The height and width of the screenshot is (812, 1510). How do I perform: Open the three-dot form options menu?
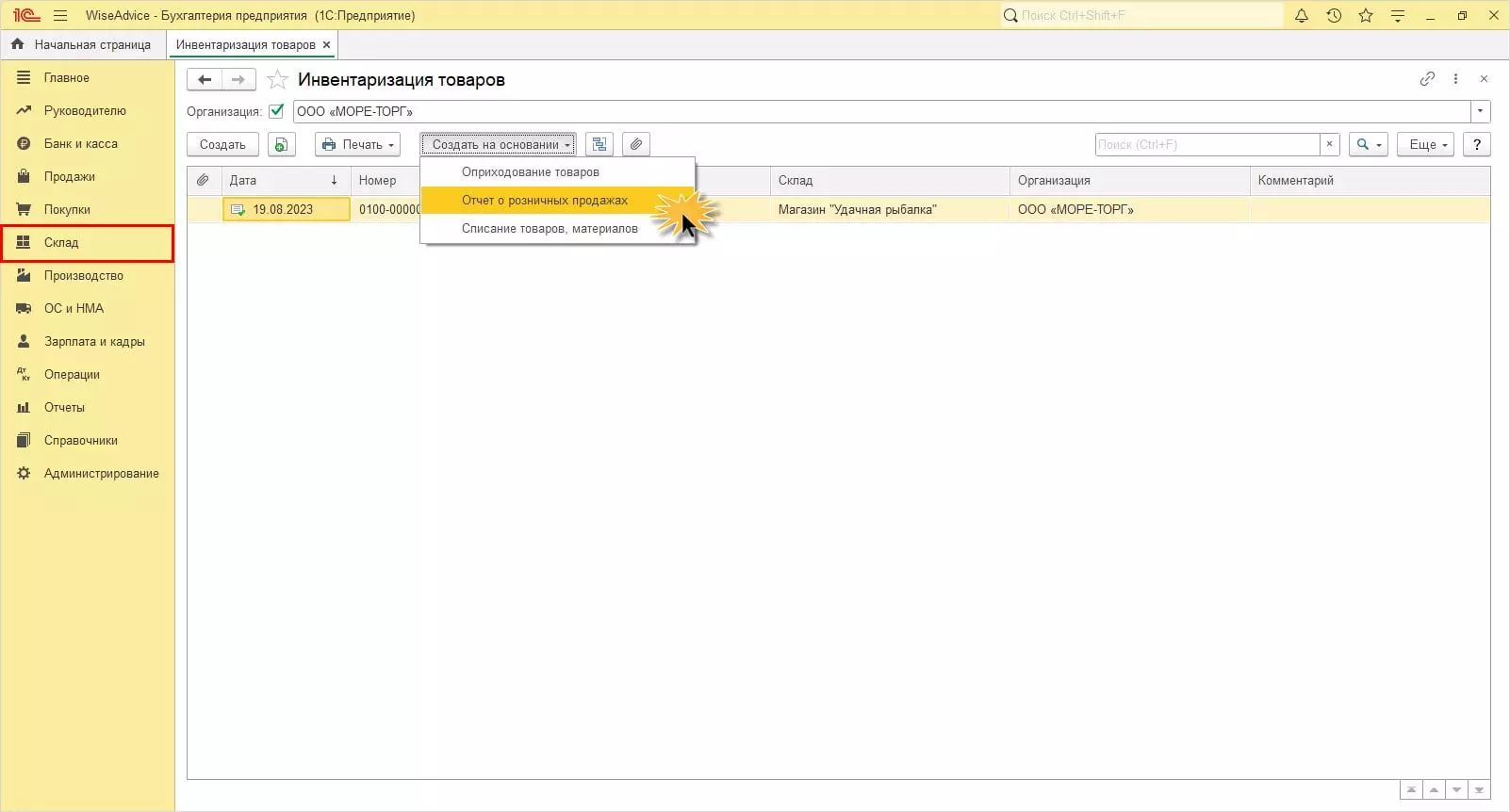coord(1455,79)
